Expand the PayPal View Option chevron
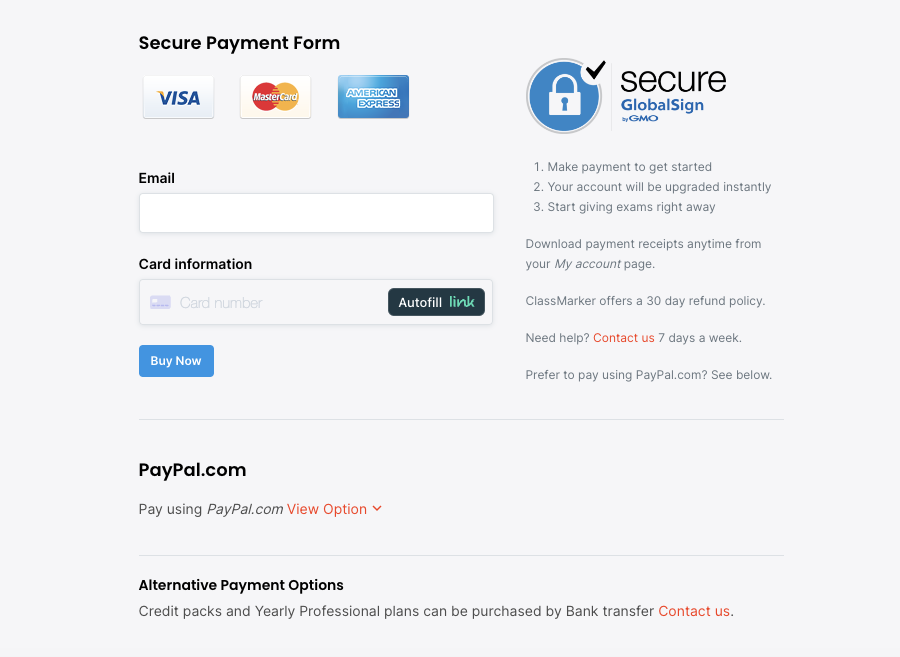 pyautogui.click(x=377, y=508)
